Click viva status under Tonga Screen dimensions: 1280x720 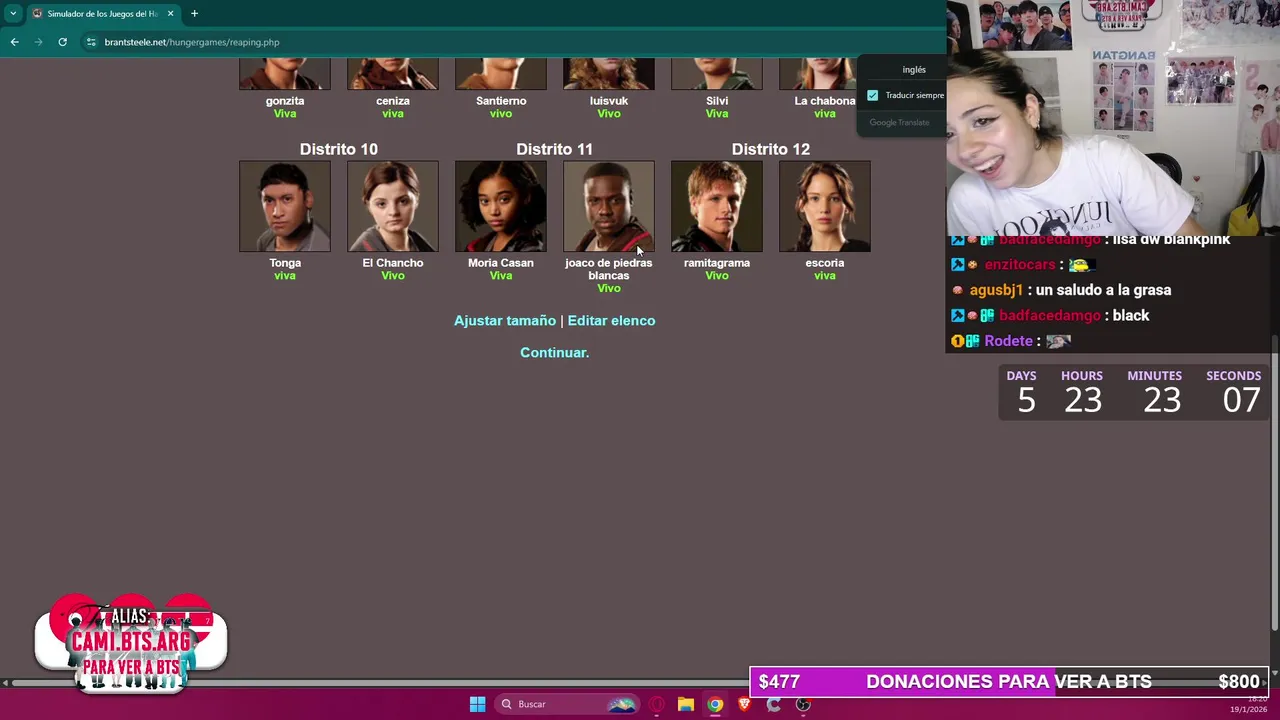pyautogui.click(x=285, y=276)
